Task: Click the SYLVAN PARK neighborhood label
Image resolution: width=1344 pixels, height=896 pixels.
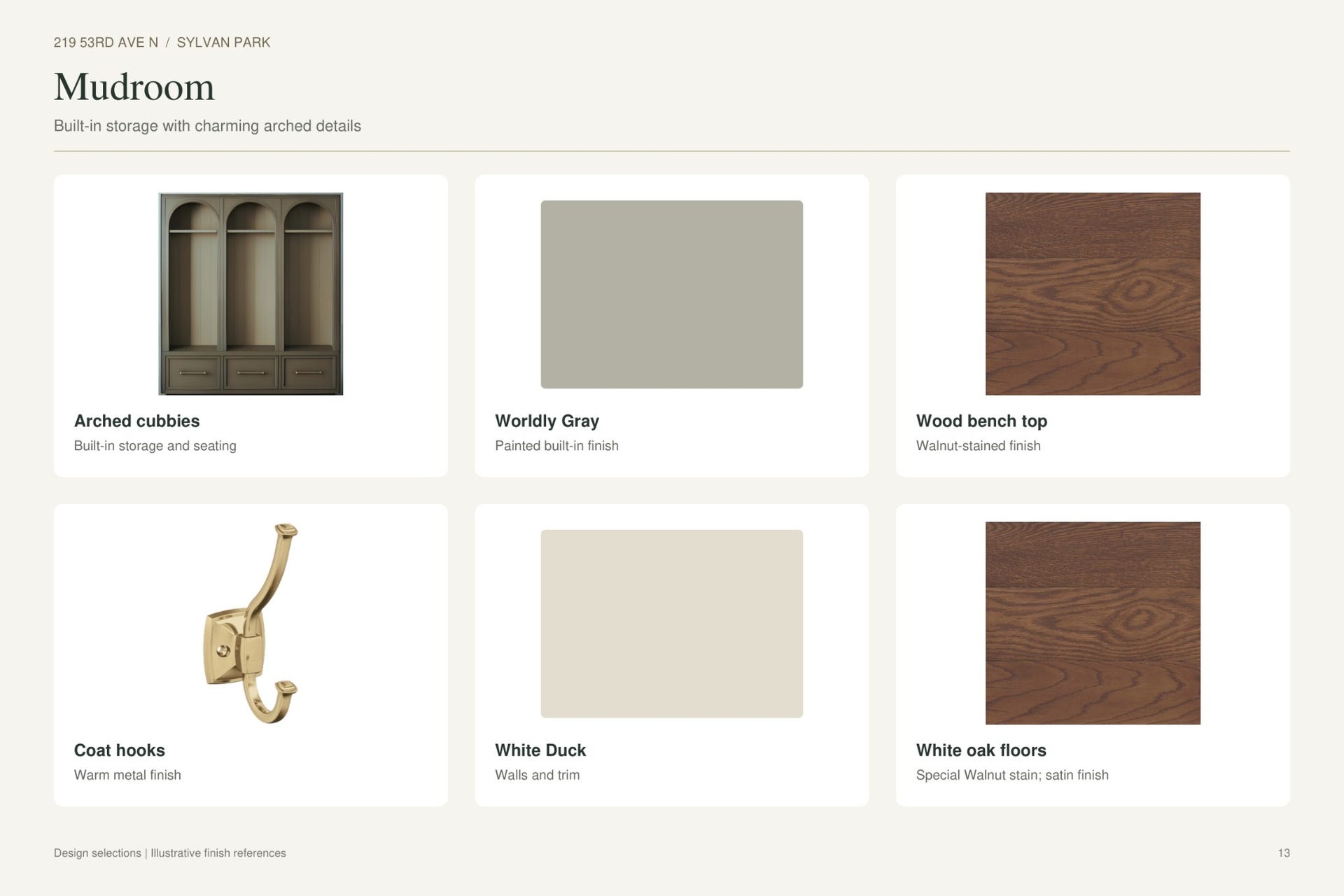Action: (x=223, y=43)
